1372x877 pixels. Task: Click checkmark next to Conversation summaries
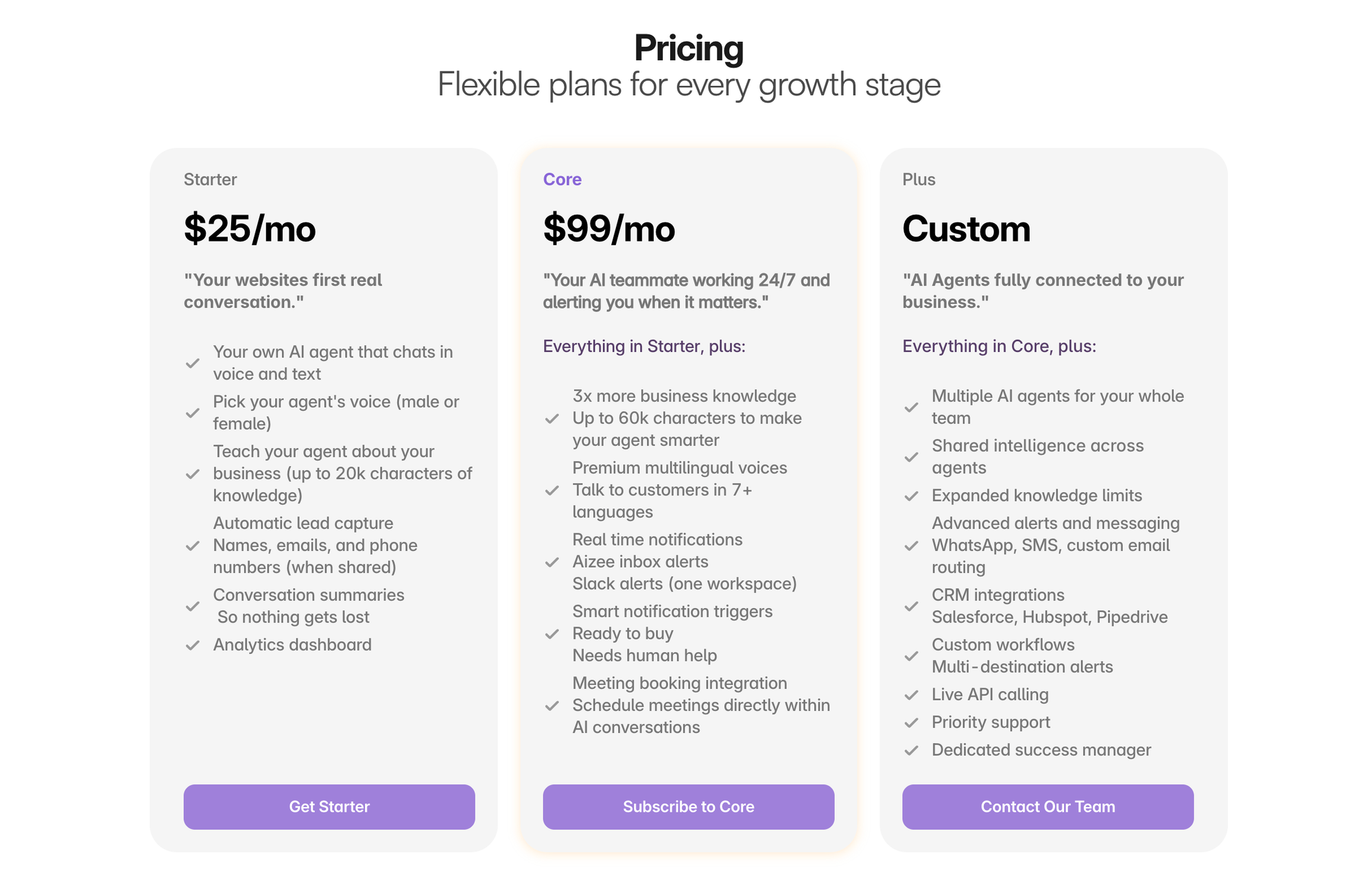click(x=193, y=607)
